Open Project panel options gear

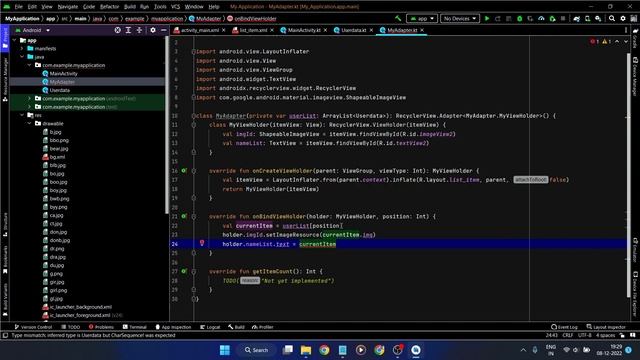(x=153, y=30)
